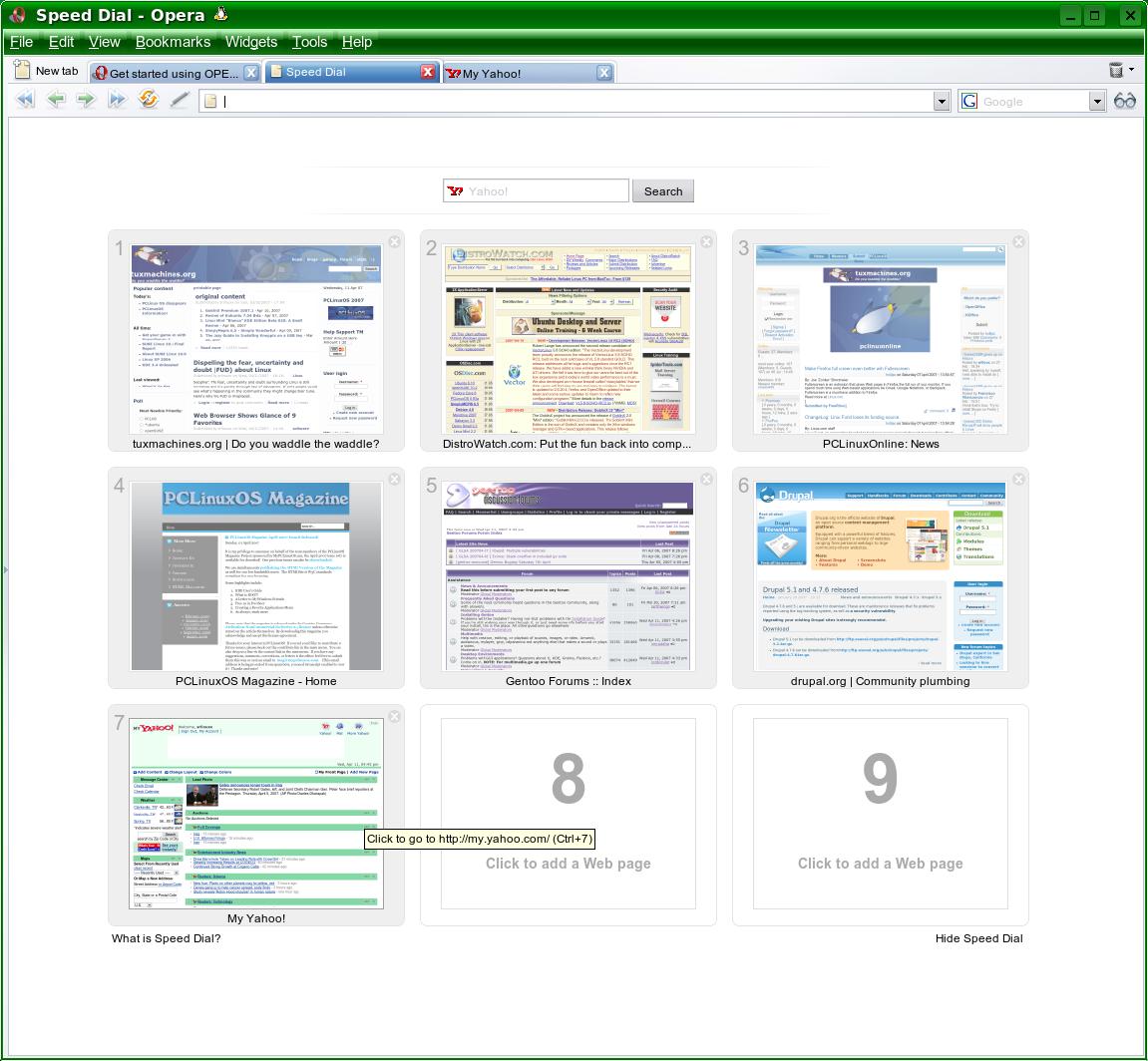Close the Get started using Opera tab
Screen dimensions: 1148x1061
[x=251, y=73]
